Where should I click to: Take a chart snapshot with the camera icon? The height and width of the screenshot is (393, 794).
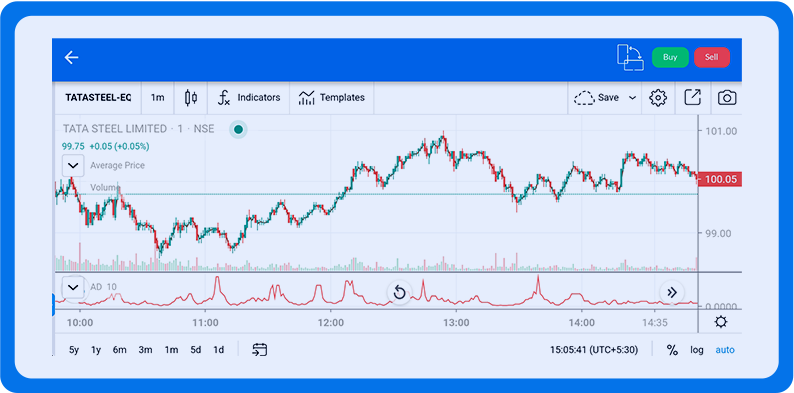coord(727,98)
